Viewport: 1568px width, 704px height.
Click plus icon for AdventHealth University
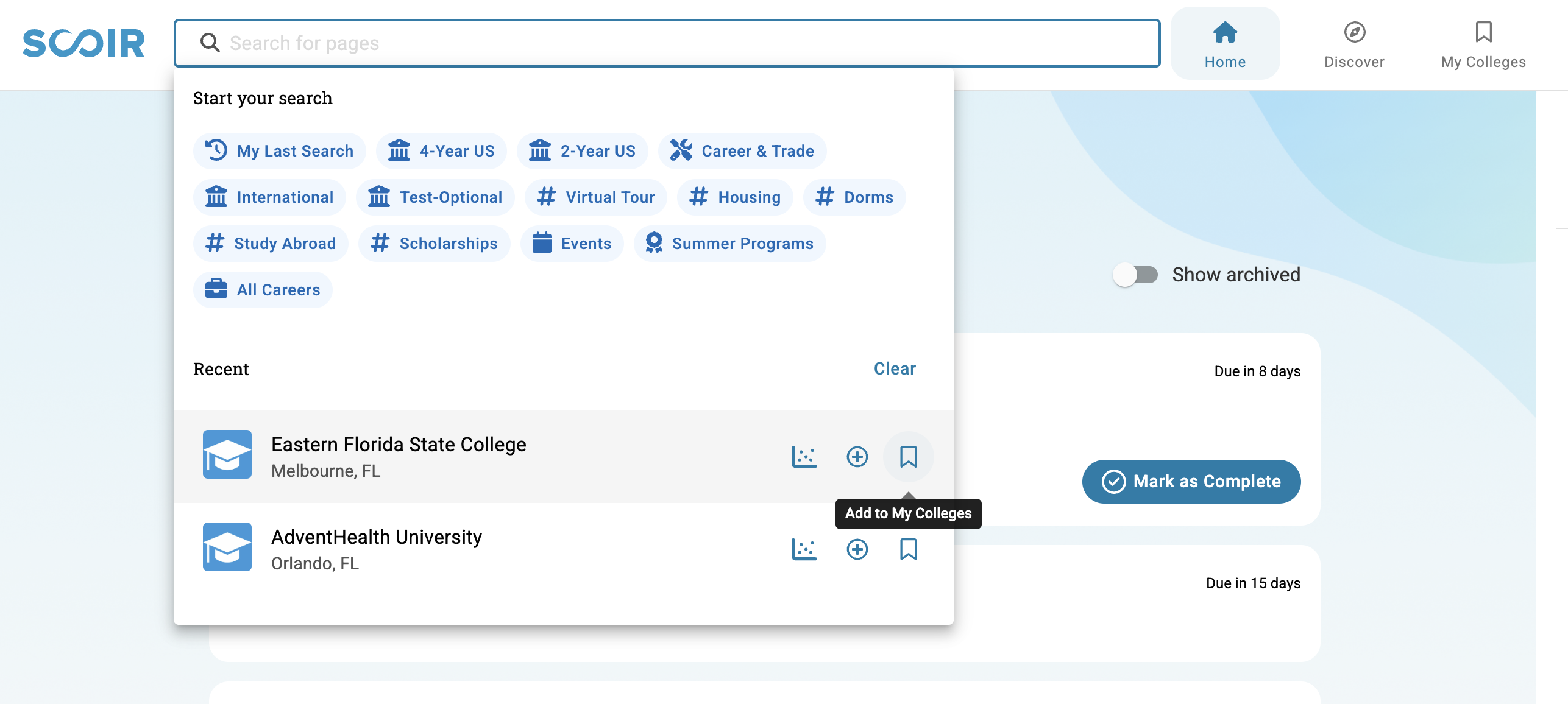(x=857, y=549)
